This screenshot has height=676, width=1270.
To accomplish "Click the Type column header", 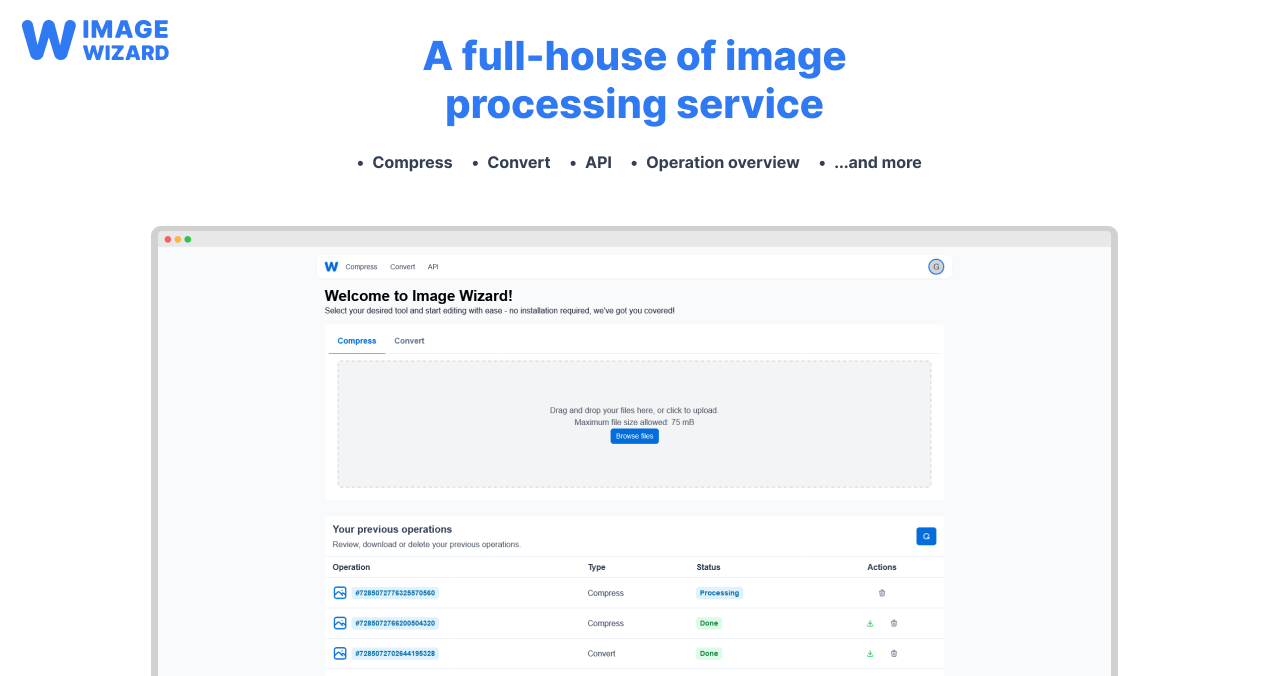I will [597, 567].
